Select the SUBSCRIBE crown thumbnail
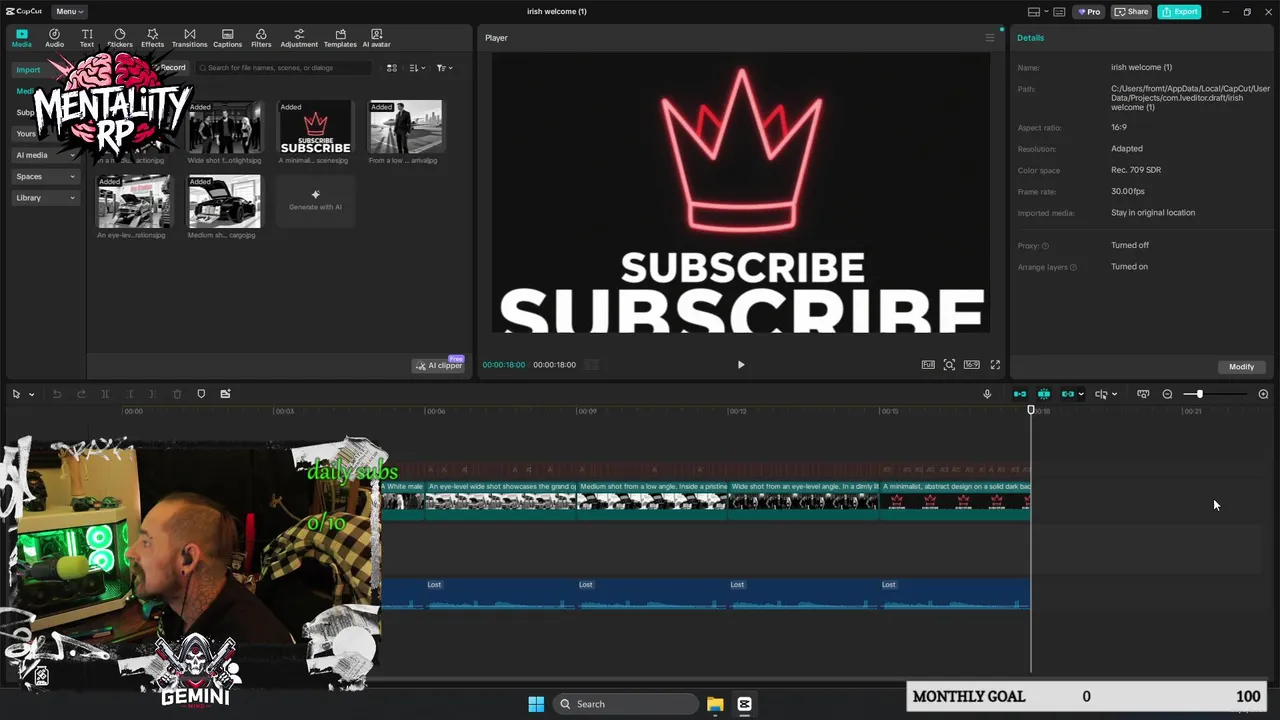Viewport: 1280px width, 720px height. coord(315,127)
